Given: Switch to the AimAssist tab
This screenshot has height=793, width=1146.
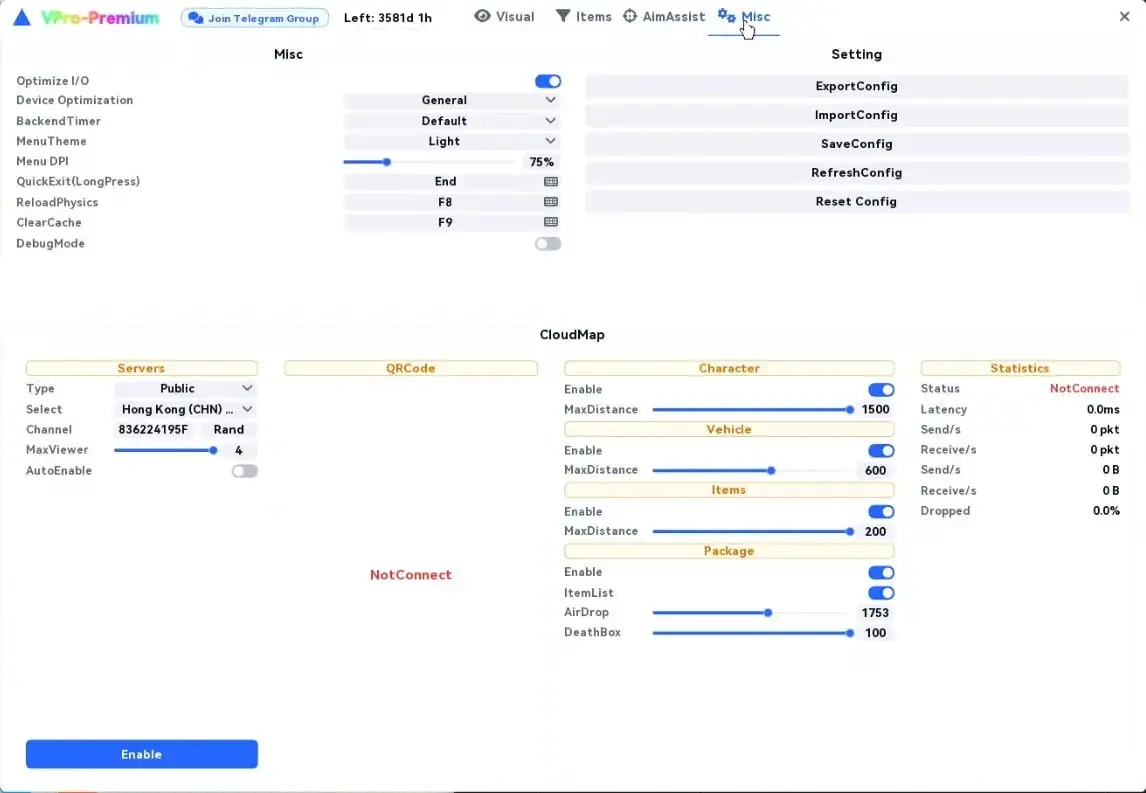Looking at the screenshot, I should point(664,16).
